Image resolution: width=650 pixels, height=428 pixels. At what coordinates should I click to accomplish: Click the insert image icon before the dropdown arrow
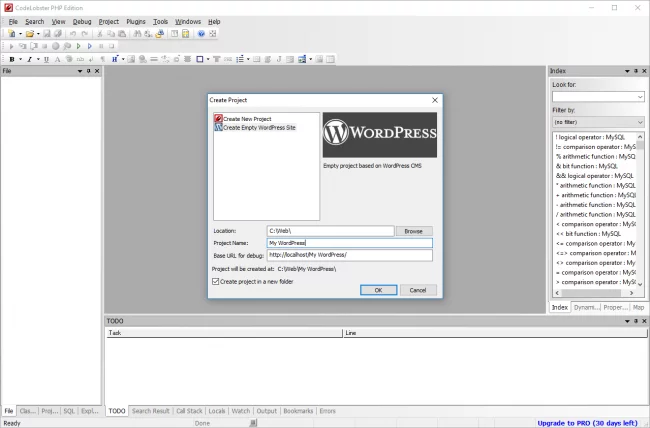[302, 59]
